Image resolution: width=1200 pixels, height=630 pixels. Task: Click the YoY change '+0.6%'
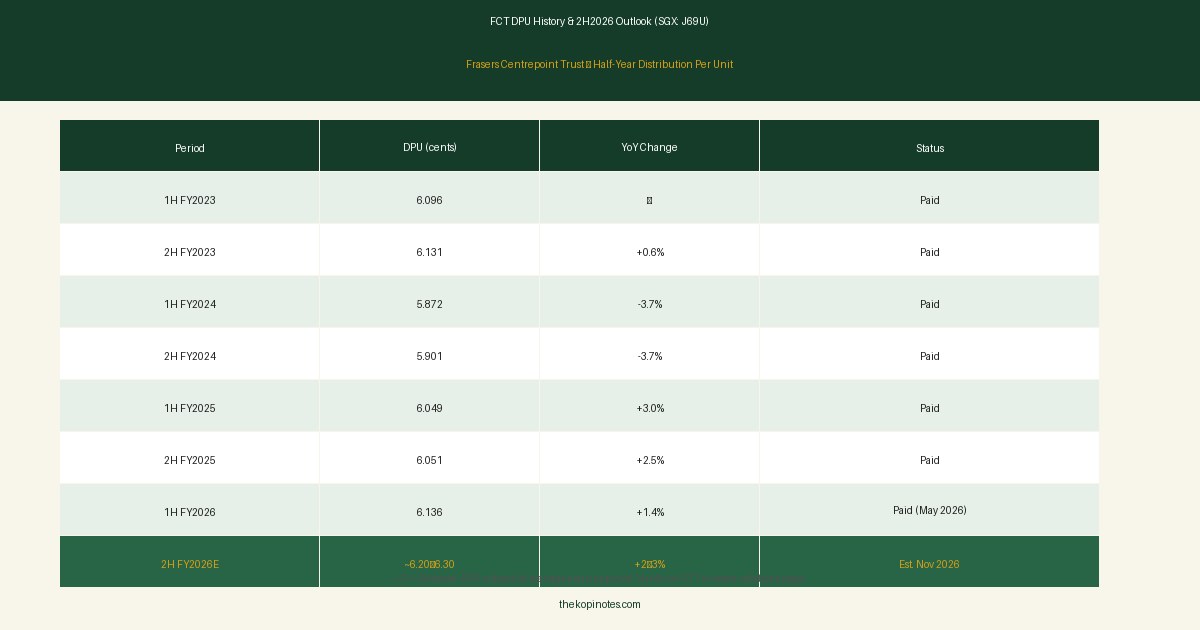coord(650,252)
